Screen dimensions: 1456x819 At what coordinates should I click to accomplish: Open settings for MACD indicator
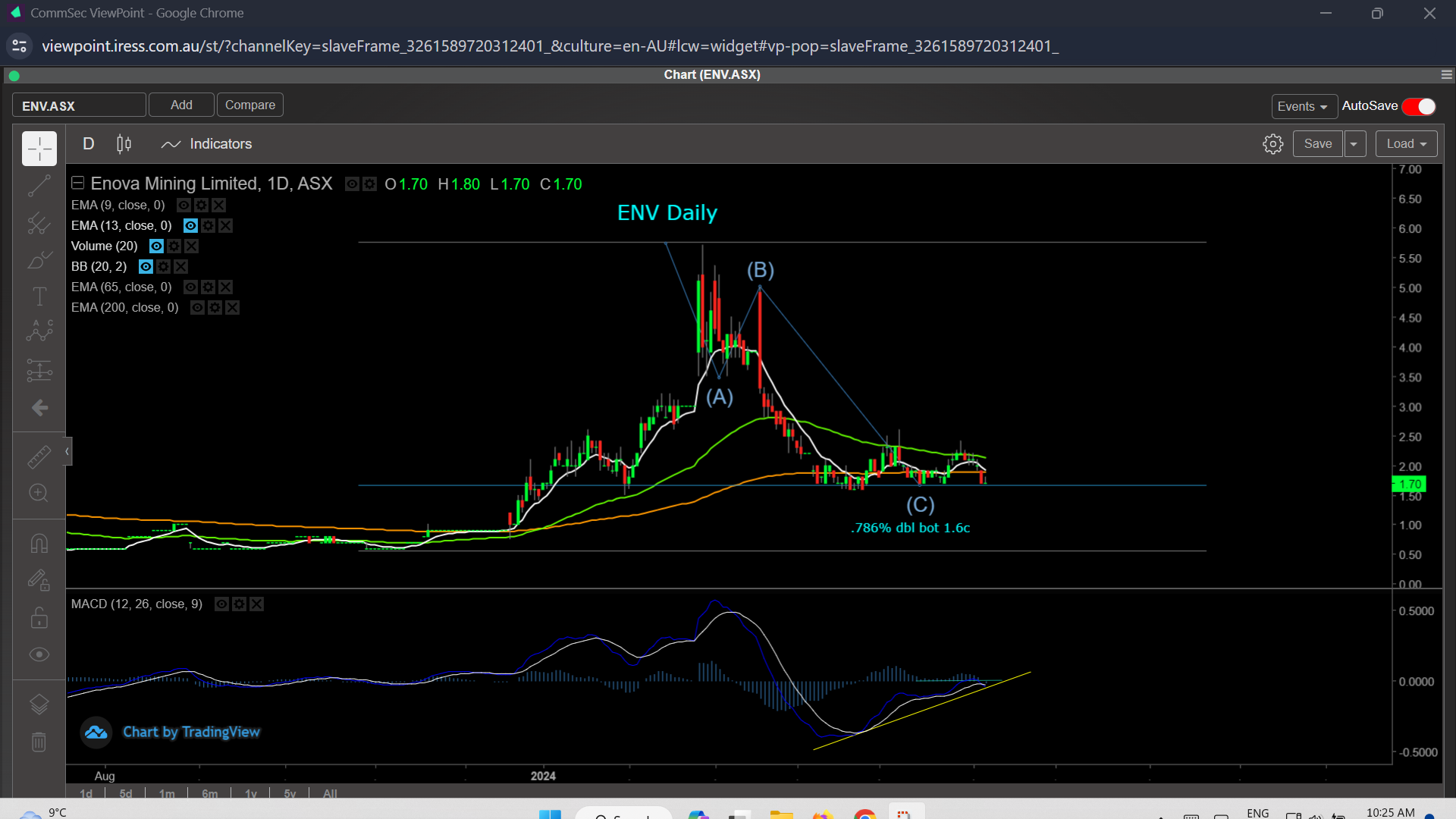239,604
